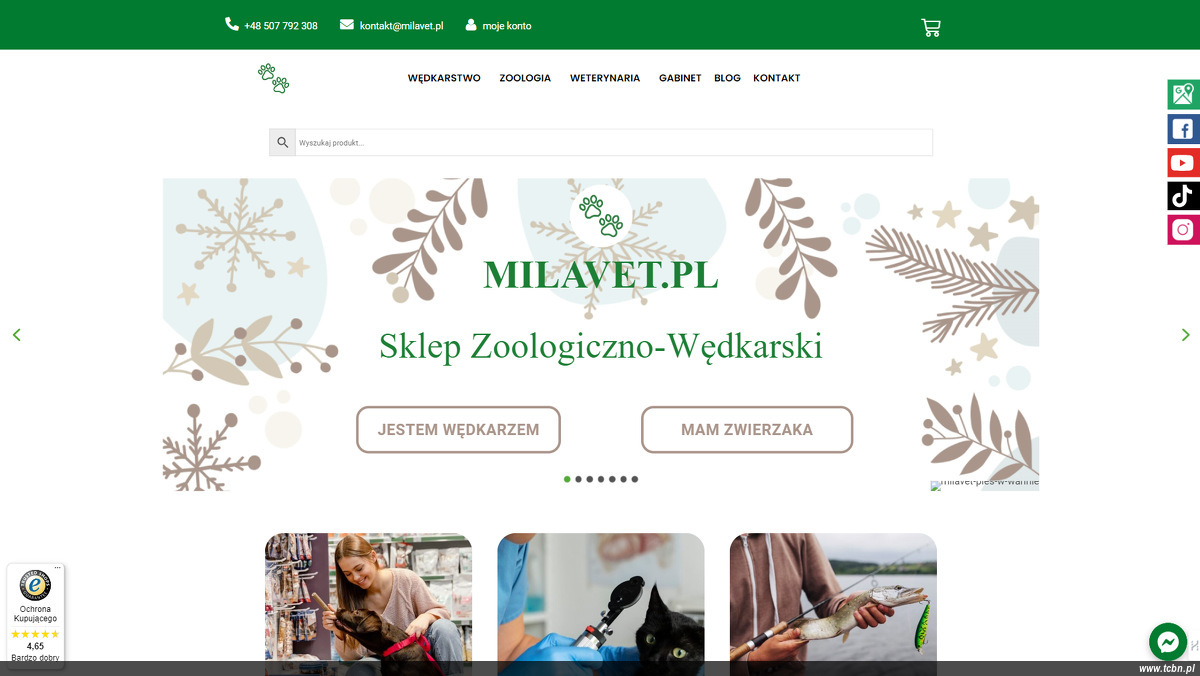Viewport: 1200px width, 676px height.
Task: Open the Instagram sidebar icon
Action: 1183,230
